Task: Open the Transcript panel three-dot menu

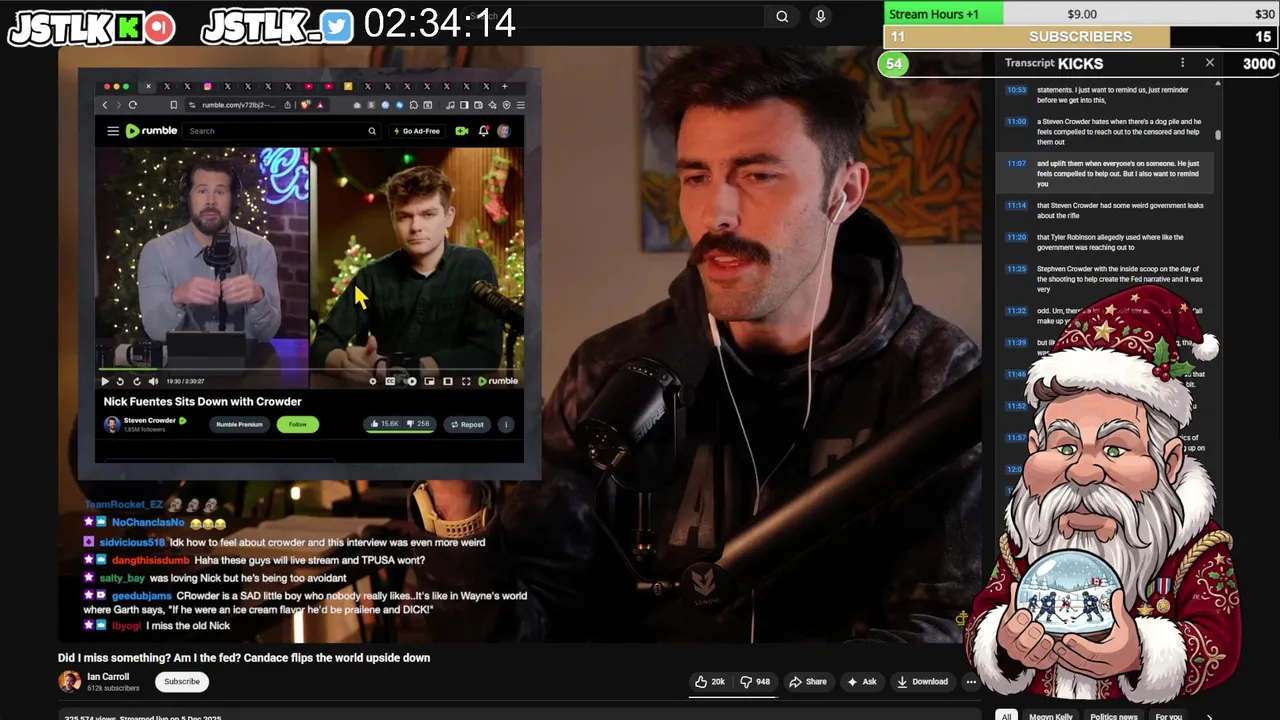Action: point(1182,63)
